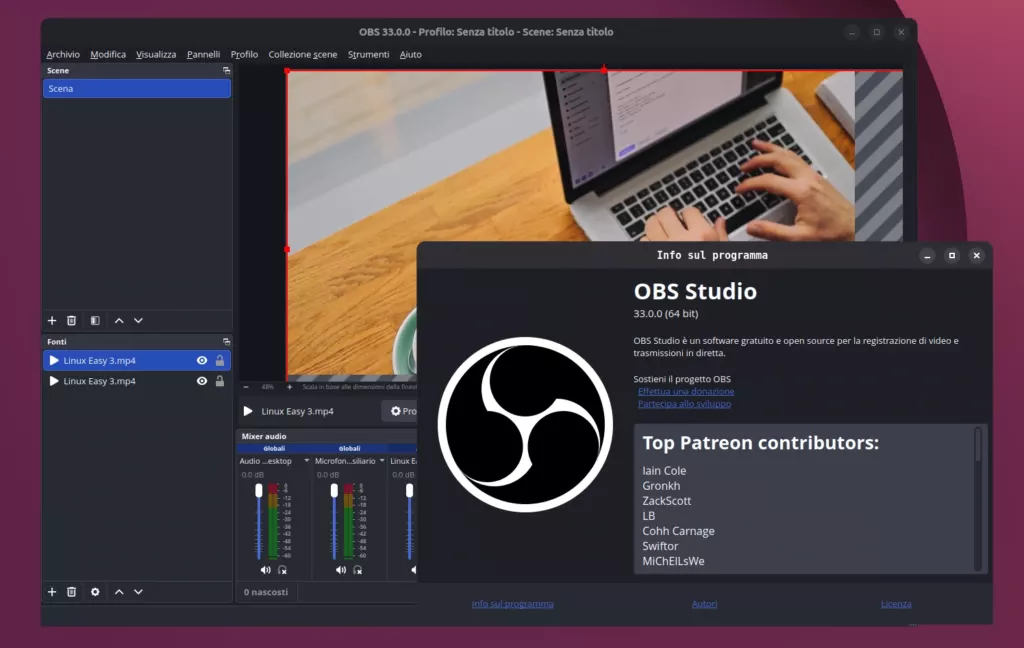This screenshot has width=1024, height=648.
Task: Open the Modifica menu
Action: pos(108,54)
